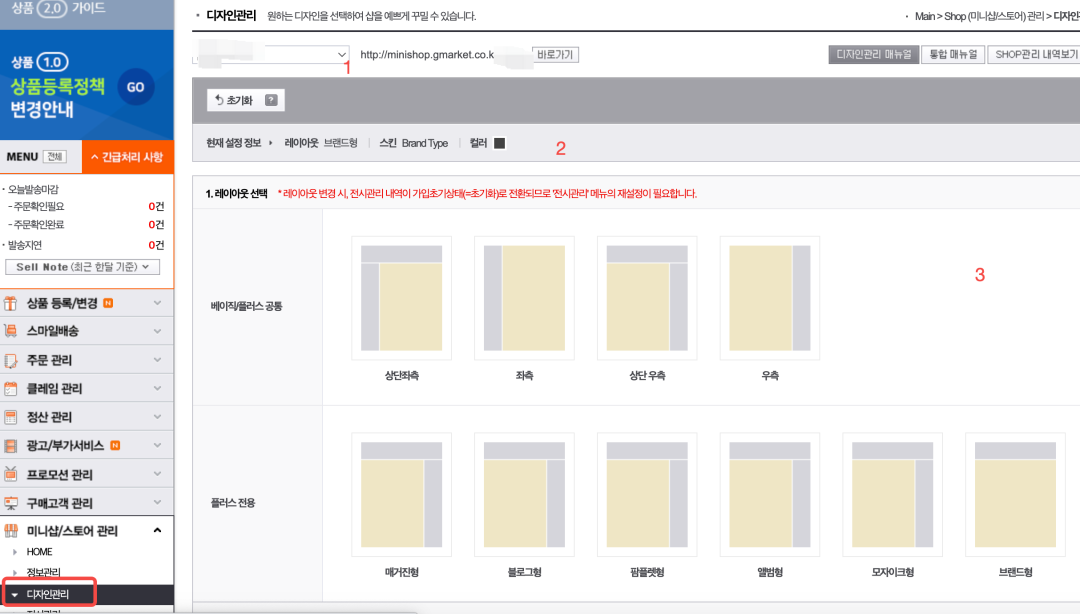The image size is (1080, 614).
Task: Click the 광고/부가서비스 sidebar icon
Action: (13, 444)
